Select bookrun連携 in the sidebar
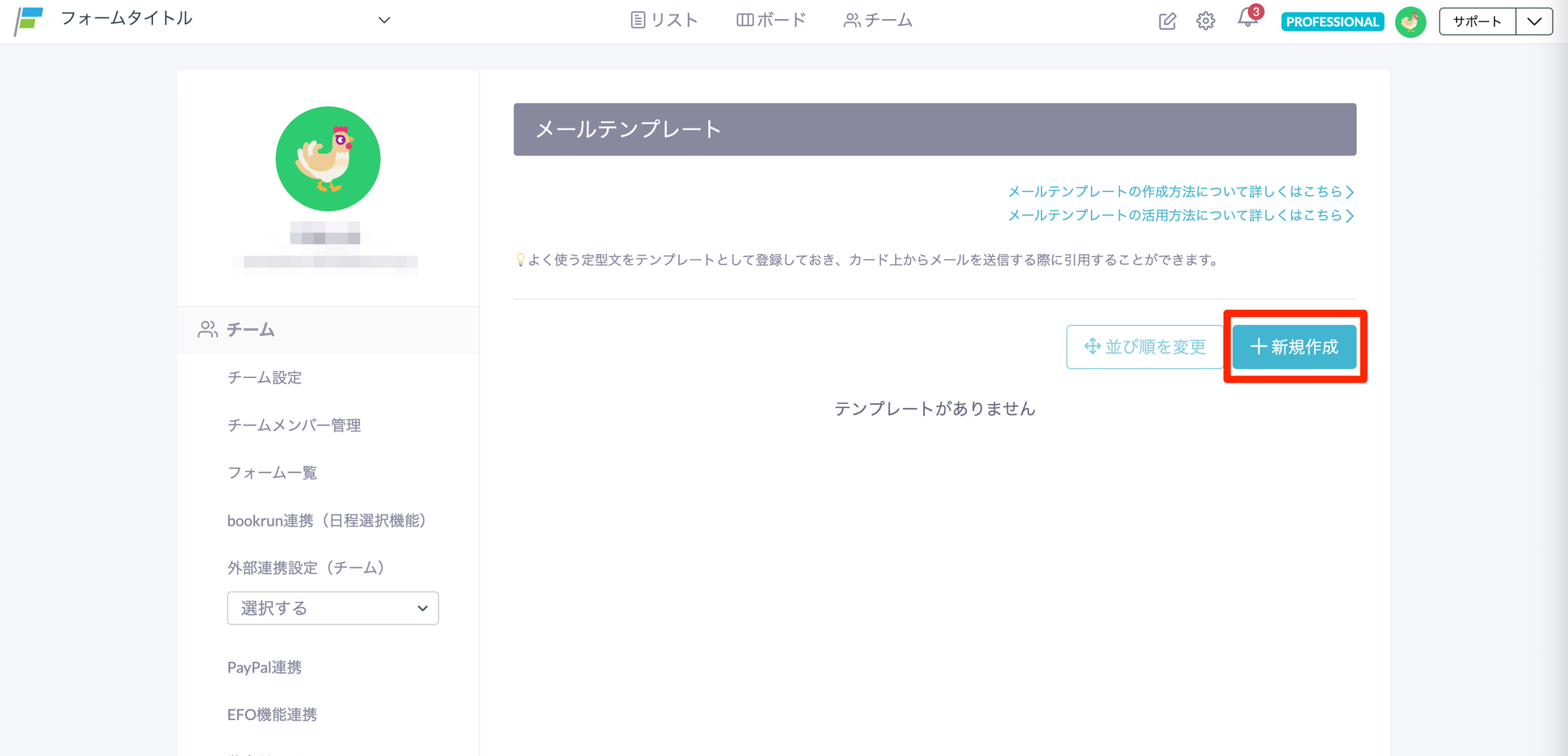This screenshot has height=756, width=1568. [327, 521]
